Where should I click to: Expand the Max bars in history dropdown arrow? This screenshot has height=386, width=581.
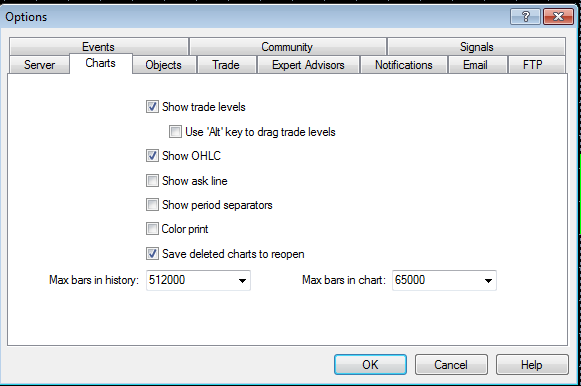tap(242, 280)
